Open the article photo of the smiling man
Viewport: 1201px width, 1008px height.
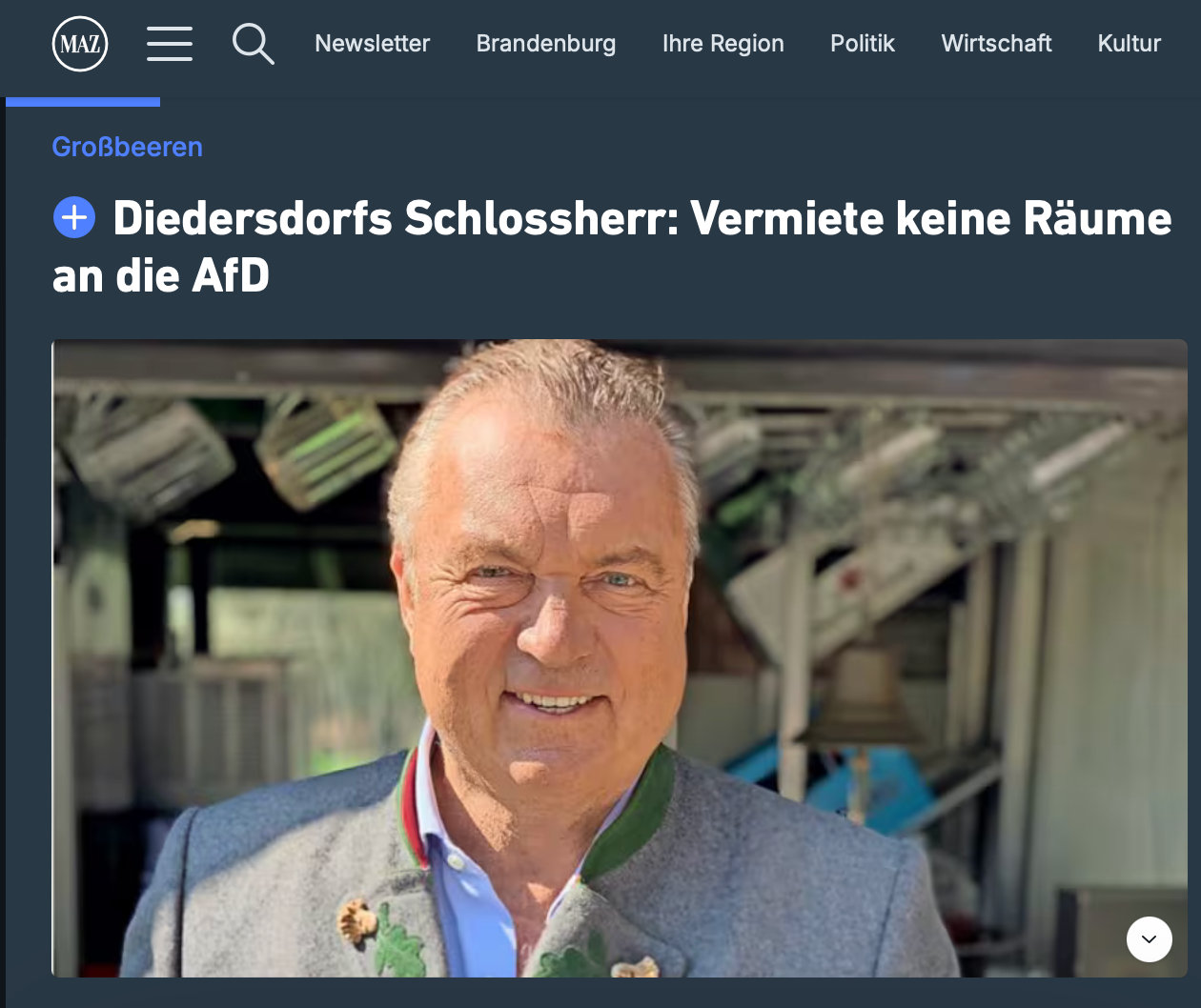(x=620, y=657)
